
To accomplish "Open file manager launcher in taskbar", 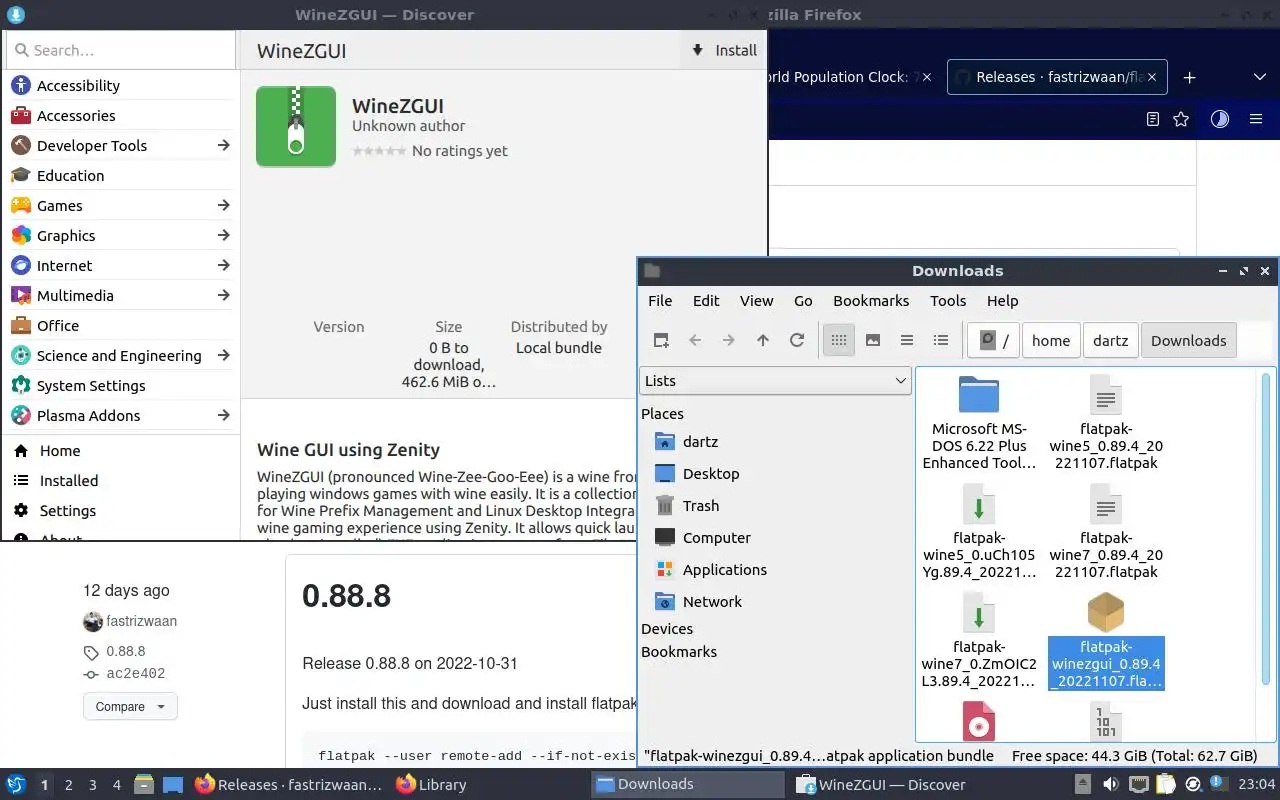I will [143, 785].
